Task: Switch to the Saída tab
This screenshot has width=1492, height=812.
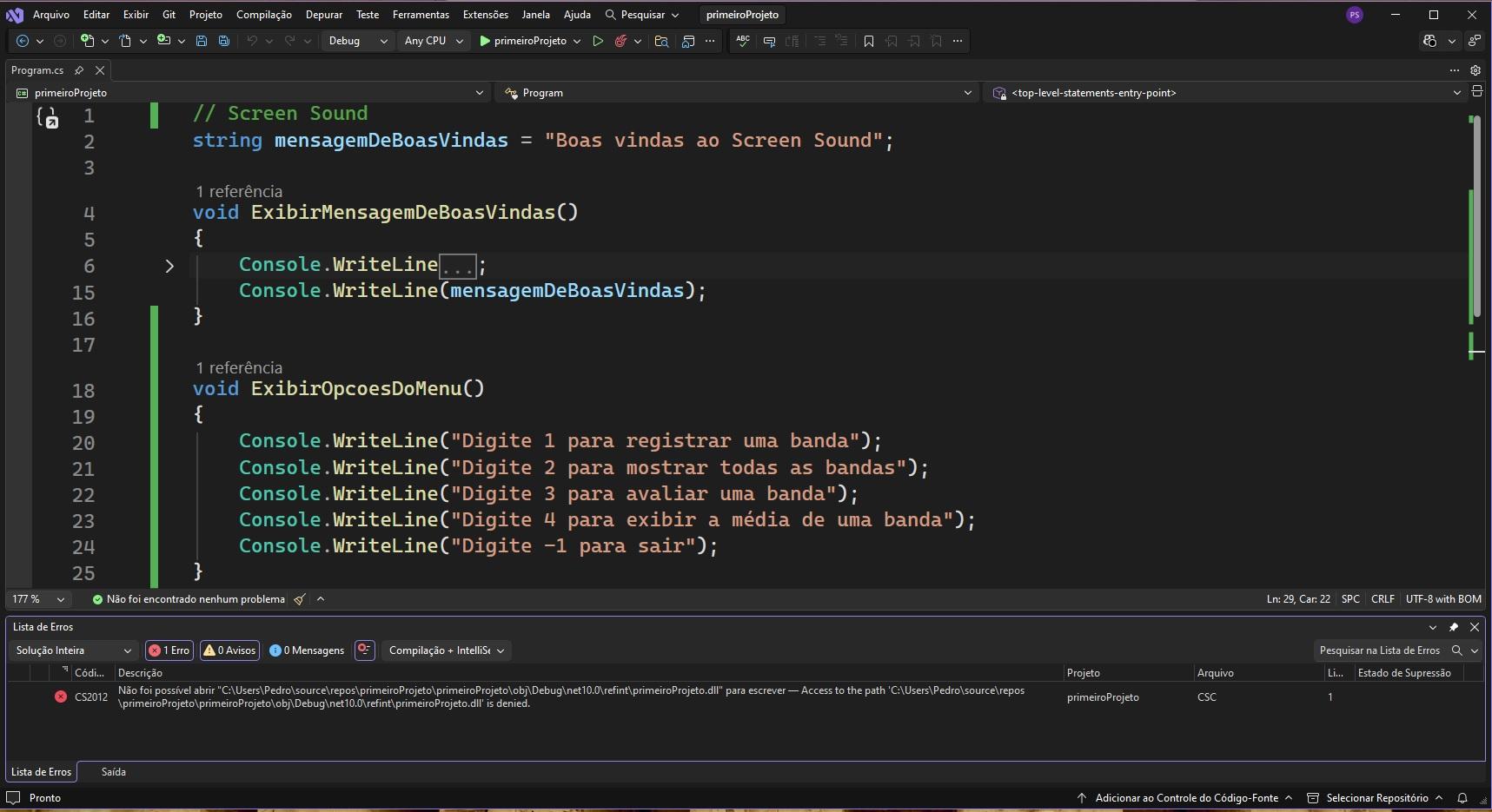Action: click(x=113, y=772)
